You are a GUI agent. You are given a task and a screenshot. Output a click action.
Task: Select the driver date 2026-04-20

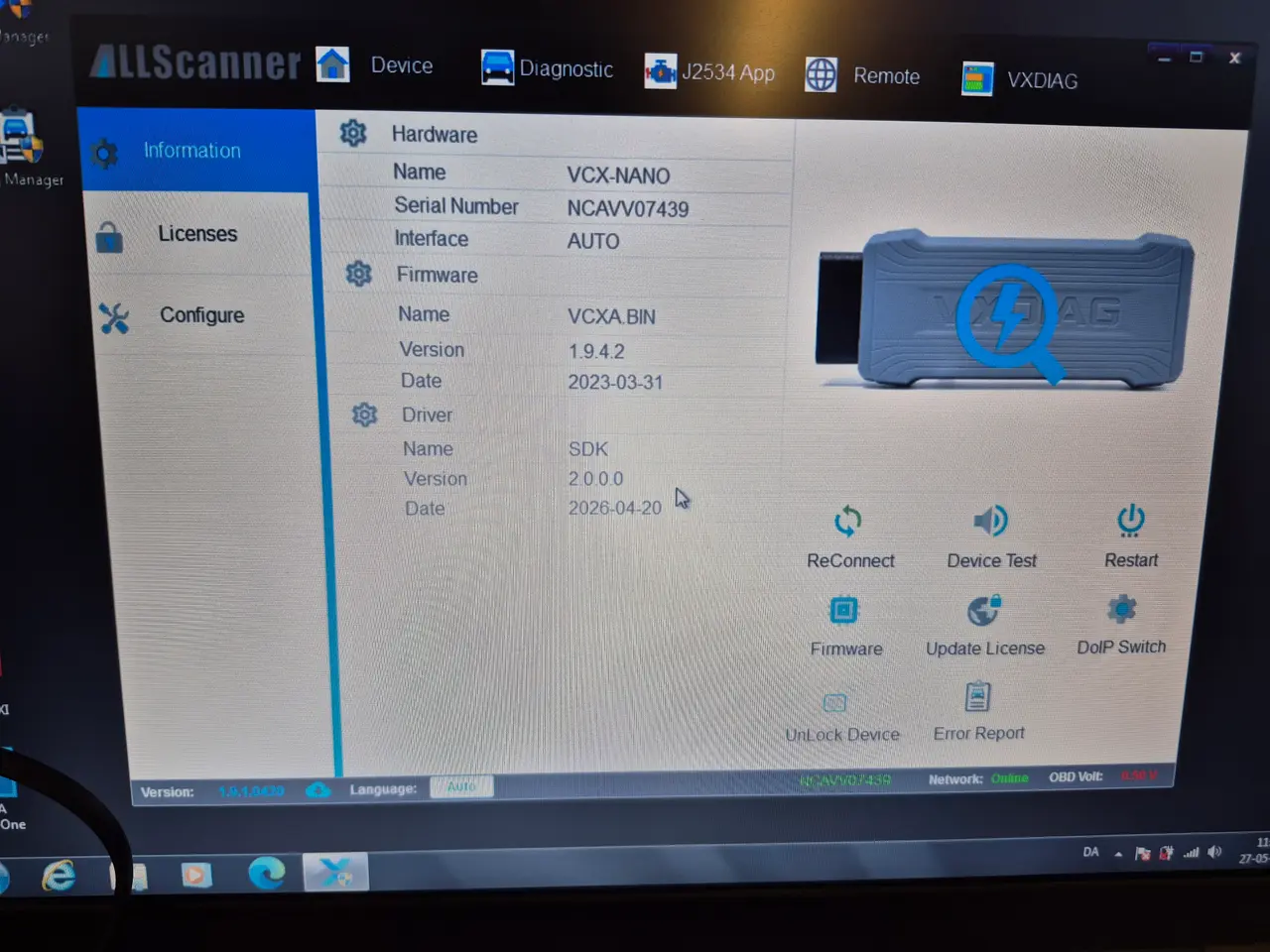point(615,508)
